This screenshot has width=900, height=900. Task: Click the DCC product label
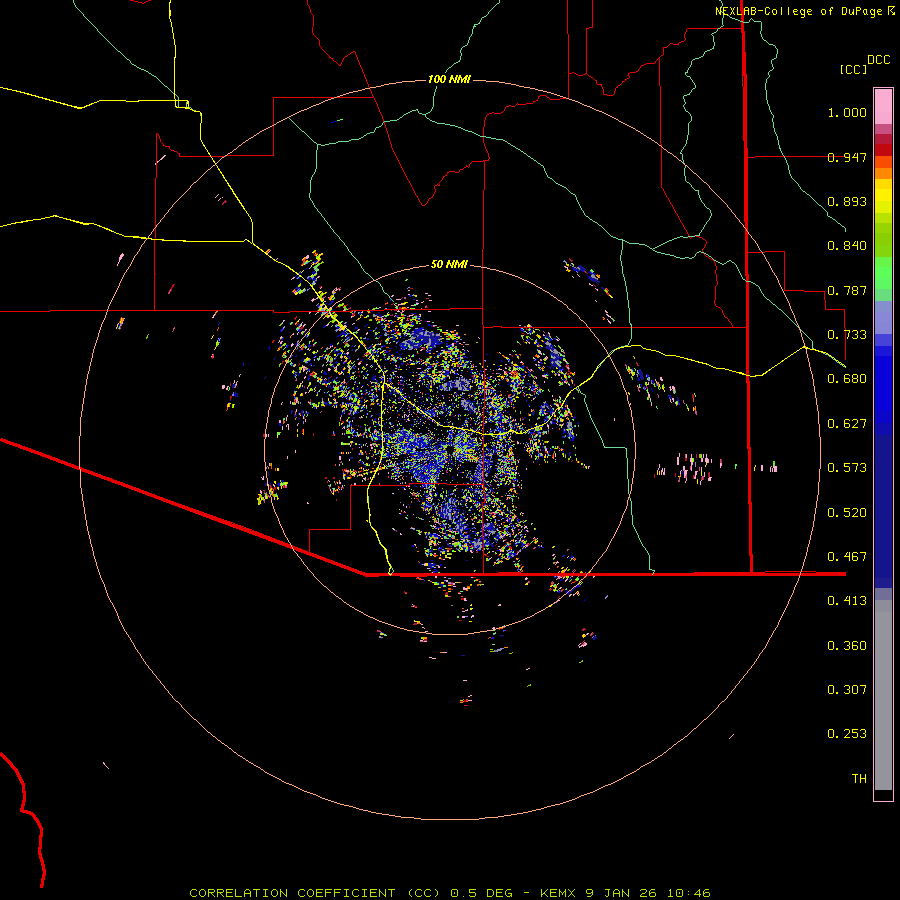(x=879, y=60)
